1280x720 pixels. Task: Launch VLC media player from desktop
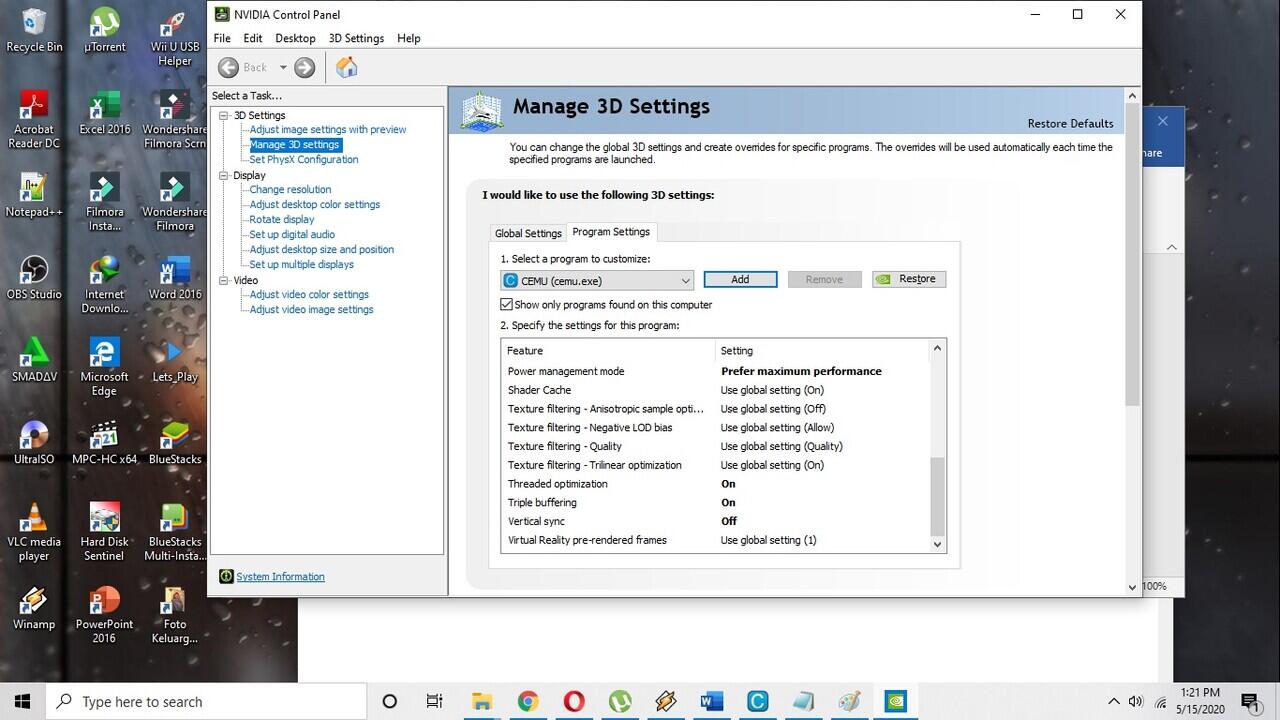point(34,532)
